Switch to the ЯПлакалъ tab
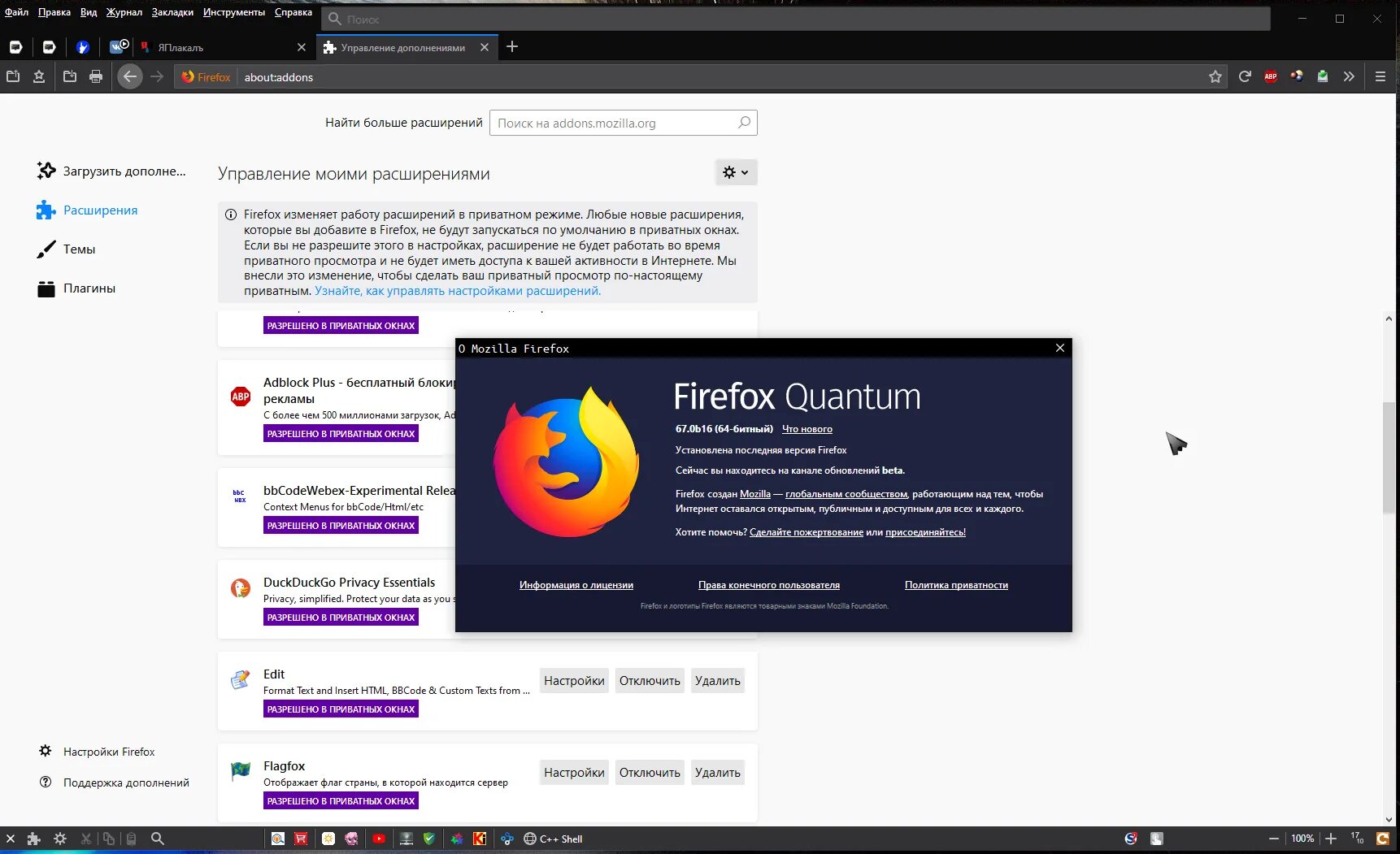 [223, 47]
